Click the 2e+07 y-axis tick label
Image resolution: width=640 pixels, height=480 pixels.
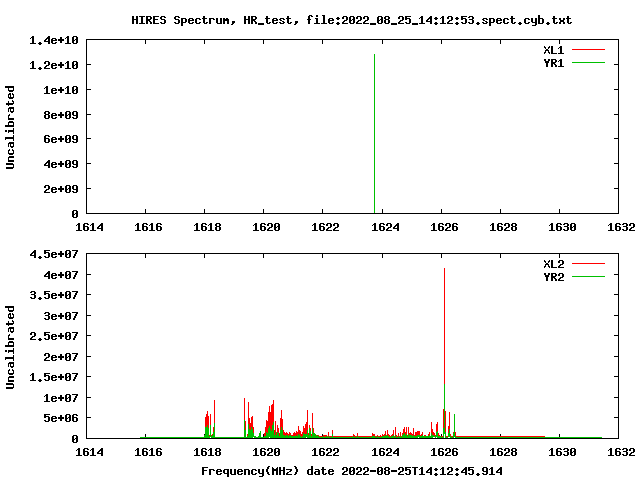tap(60, 357)
